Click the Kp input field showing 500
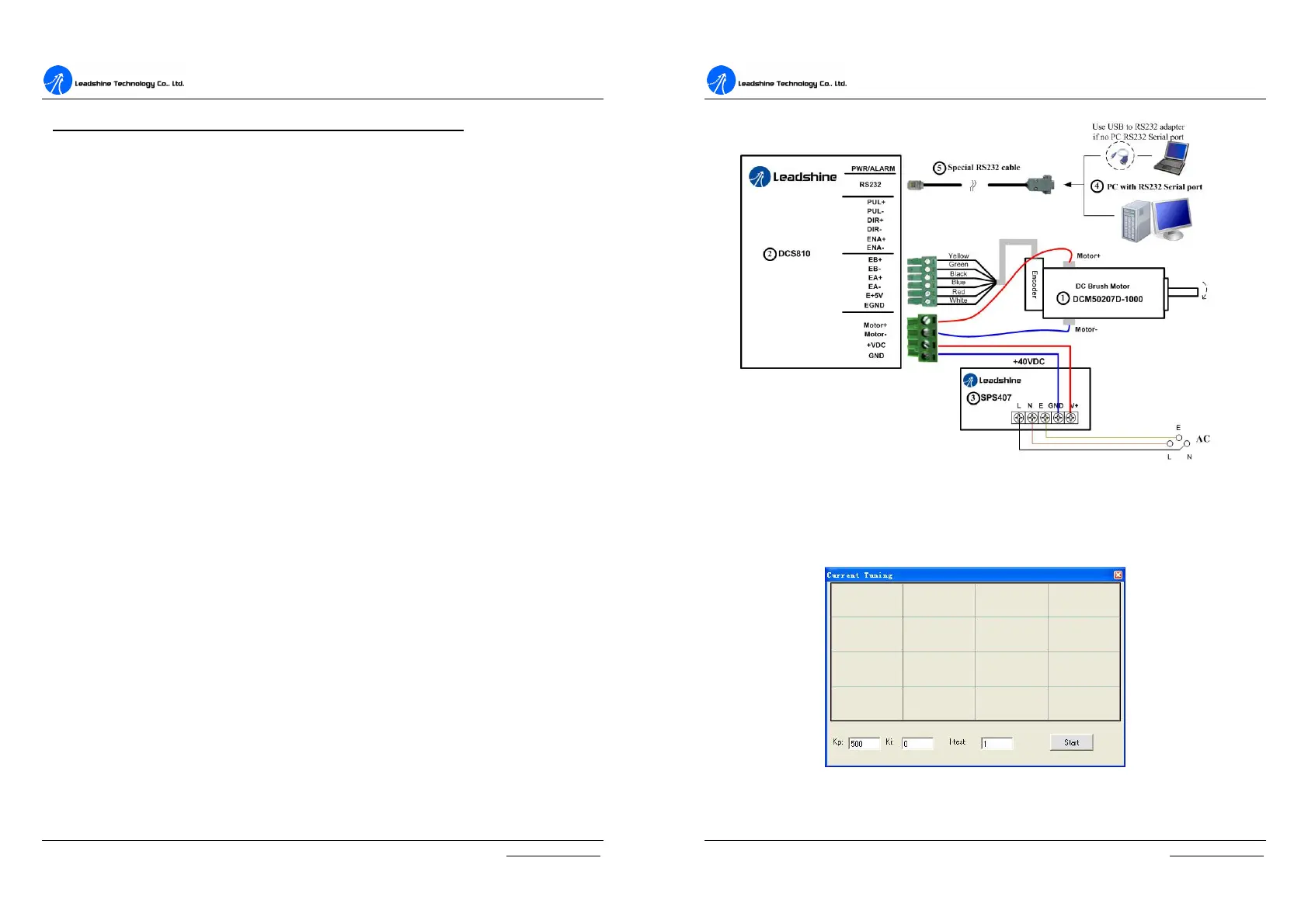 864,743
